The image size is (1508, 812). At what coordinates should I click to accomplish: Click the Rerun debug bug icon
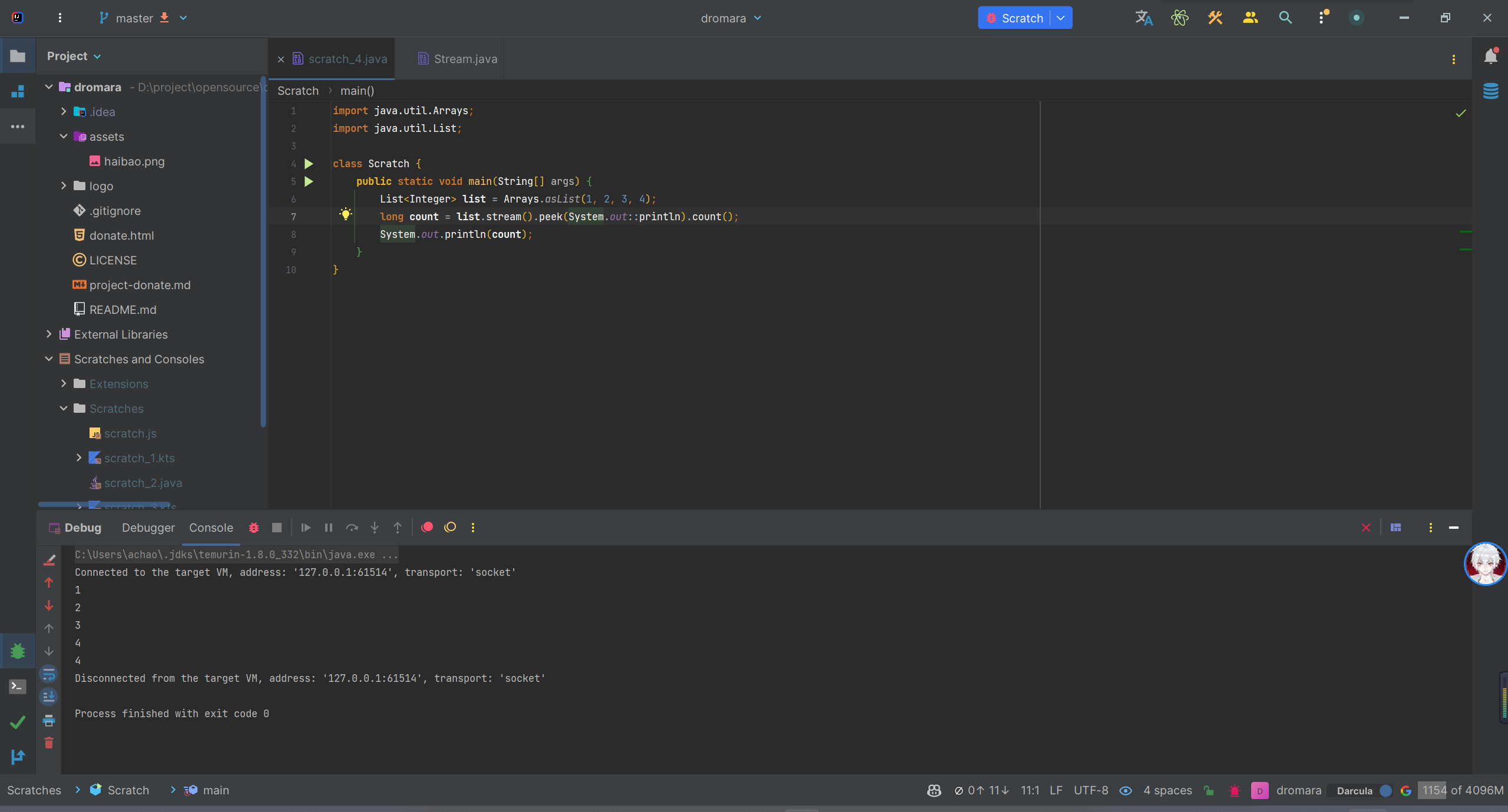tap(254, 528)
